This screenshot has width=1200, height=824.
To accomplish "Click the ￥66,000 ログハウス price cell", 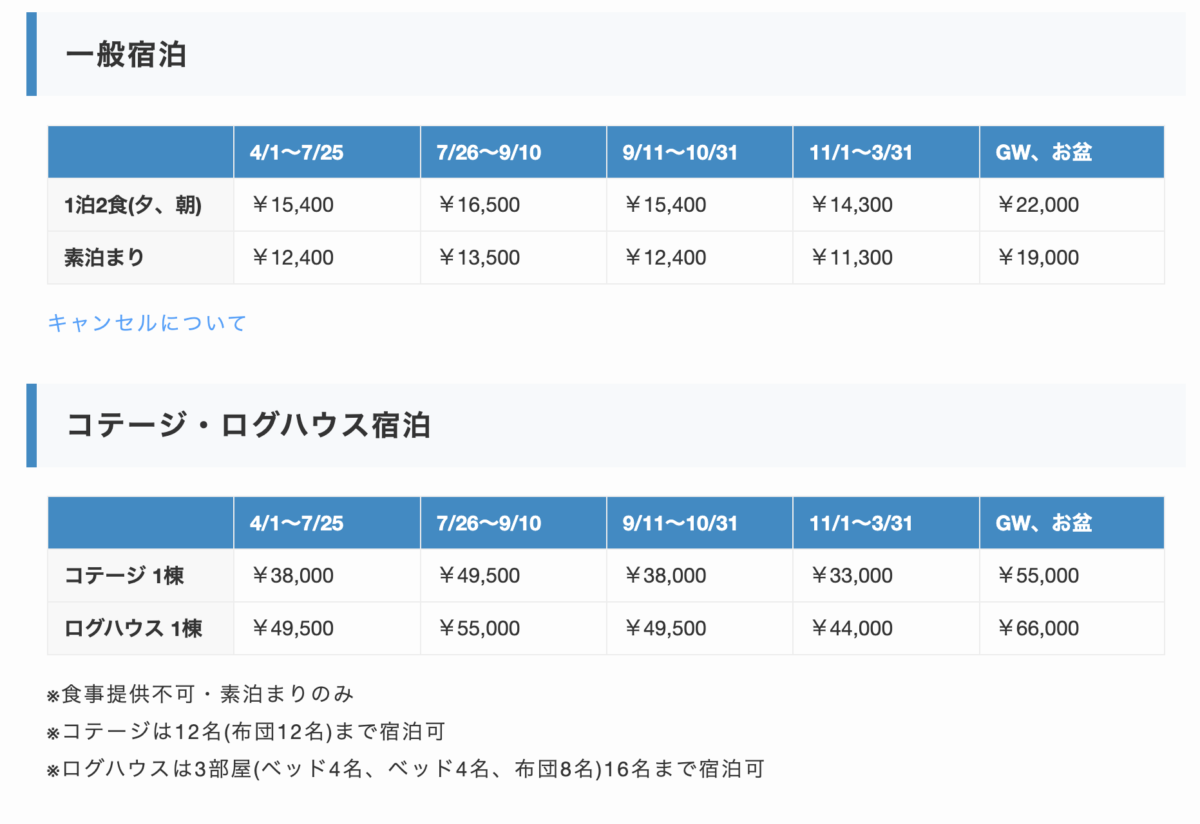I will click(1038, 629).
